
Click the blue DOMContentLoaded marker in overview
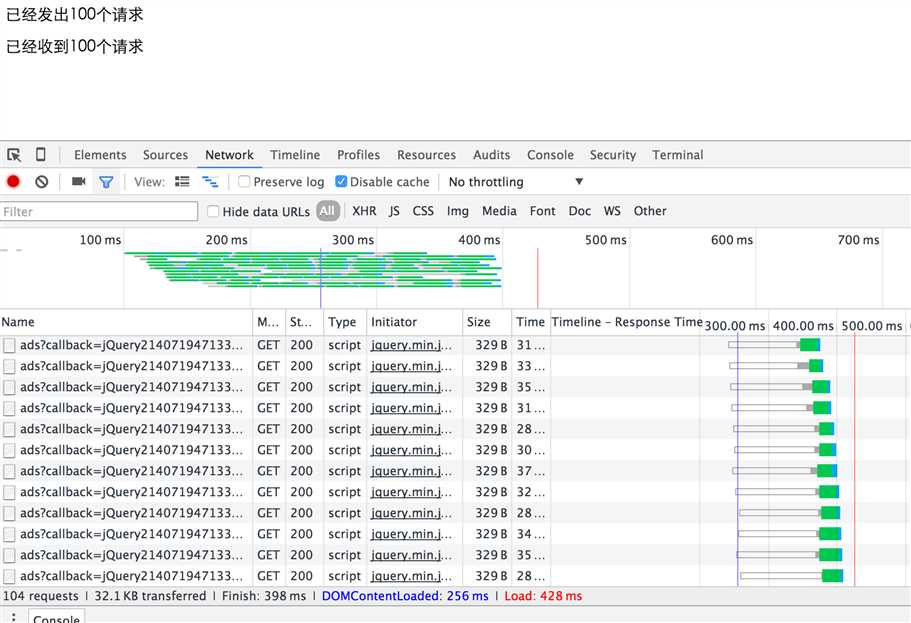tap(321, 278)
